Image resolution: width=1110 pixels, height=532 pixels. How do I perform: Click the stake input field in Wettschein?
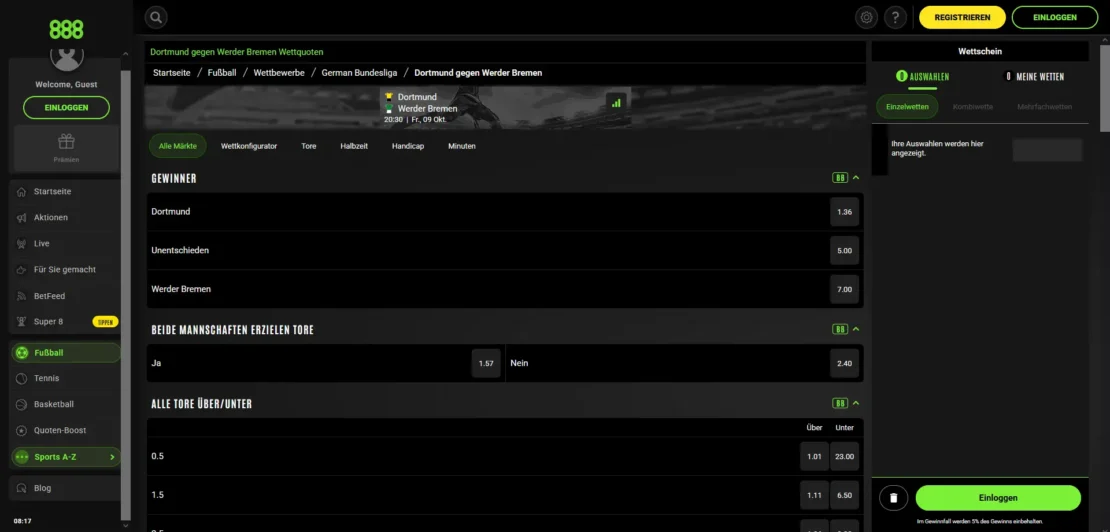1047,150
